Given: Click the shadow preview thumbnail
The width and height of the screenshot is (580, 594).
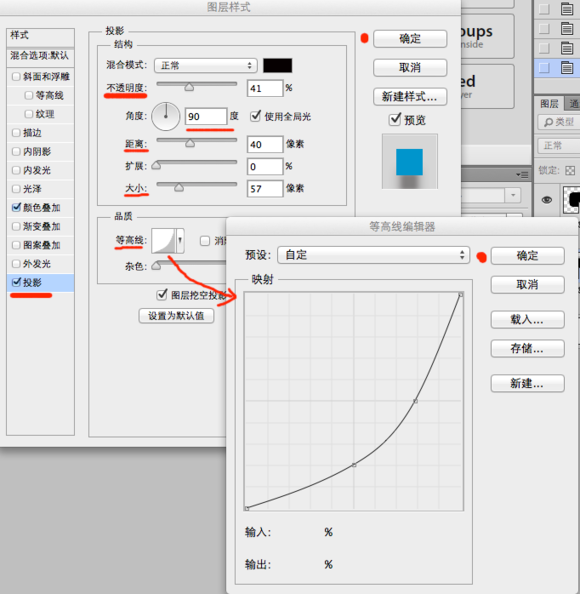Looking at the screenshot, I should (410, 161).
